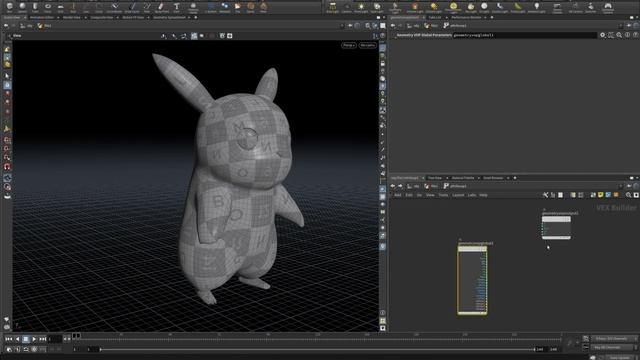The image size is (640, 360).
Task: Create a Distant Light from shelf
Action: pos(434,7)
